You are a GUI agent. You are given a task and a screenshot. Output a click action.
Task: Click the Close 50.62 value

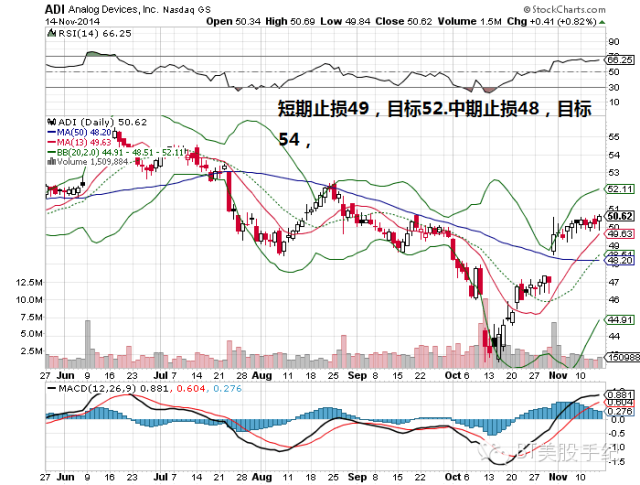[404, 21]
